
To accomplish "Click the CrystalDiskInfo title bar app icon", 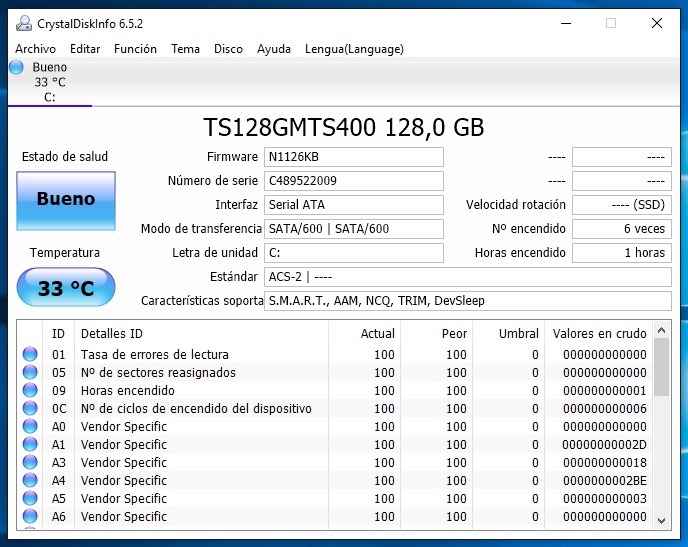I will (x=24, y=23).
